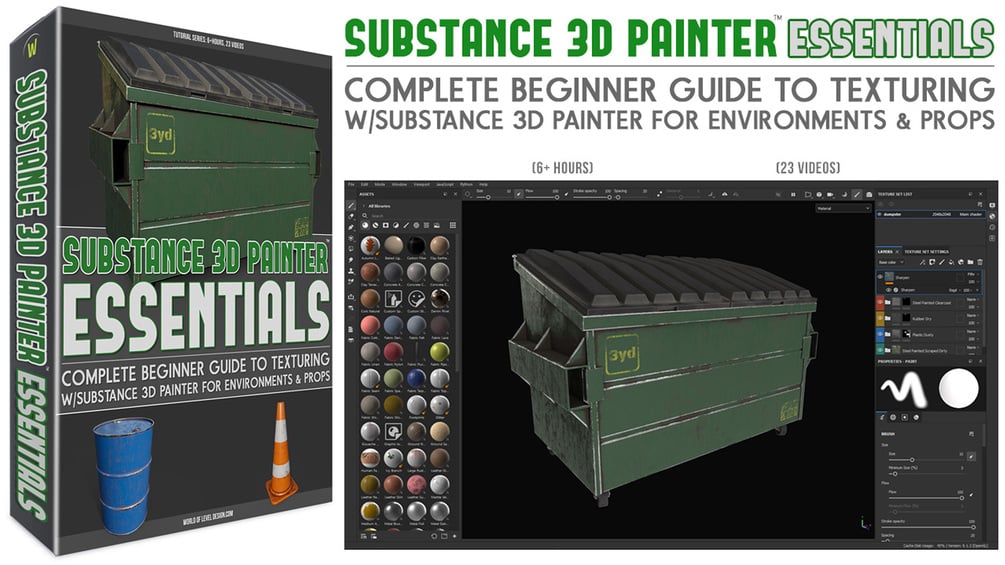Hide the Rubber Dry folder layer
Viewport: 1005px width, 565px height.
(880, 318)
